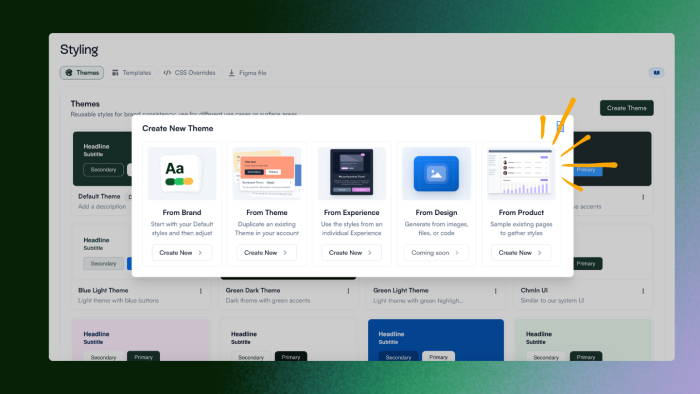Open three-dot menu for Green Light Theme
700x394 pixels.
pos(496,291)
